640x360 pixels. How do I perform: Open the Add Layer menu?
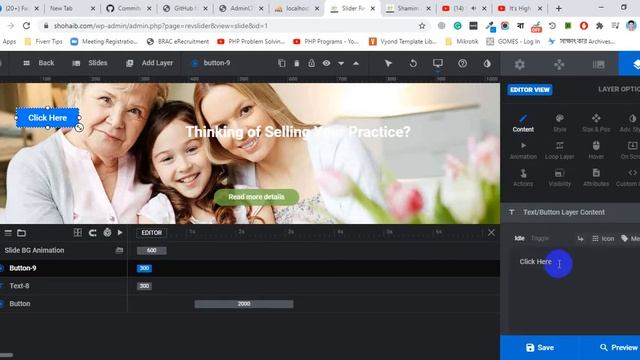pyautogui.click(x=150, y=63)
